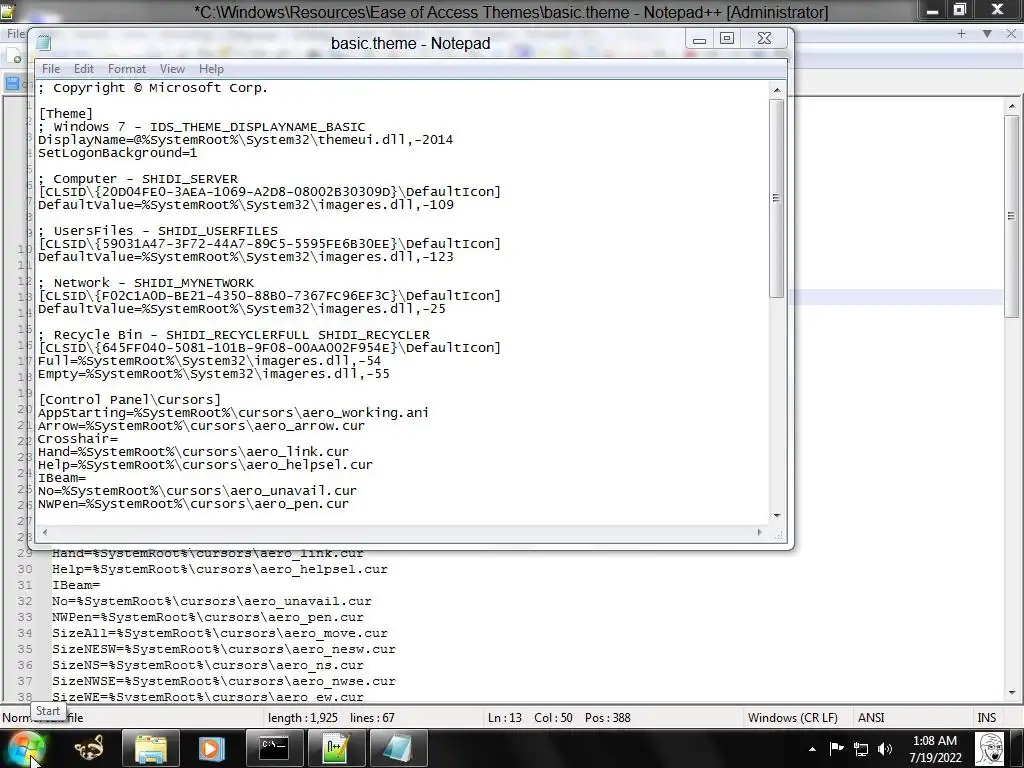
Task: Open Windows Explorer from the taskbar
Action: (x=151, y=748)
